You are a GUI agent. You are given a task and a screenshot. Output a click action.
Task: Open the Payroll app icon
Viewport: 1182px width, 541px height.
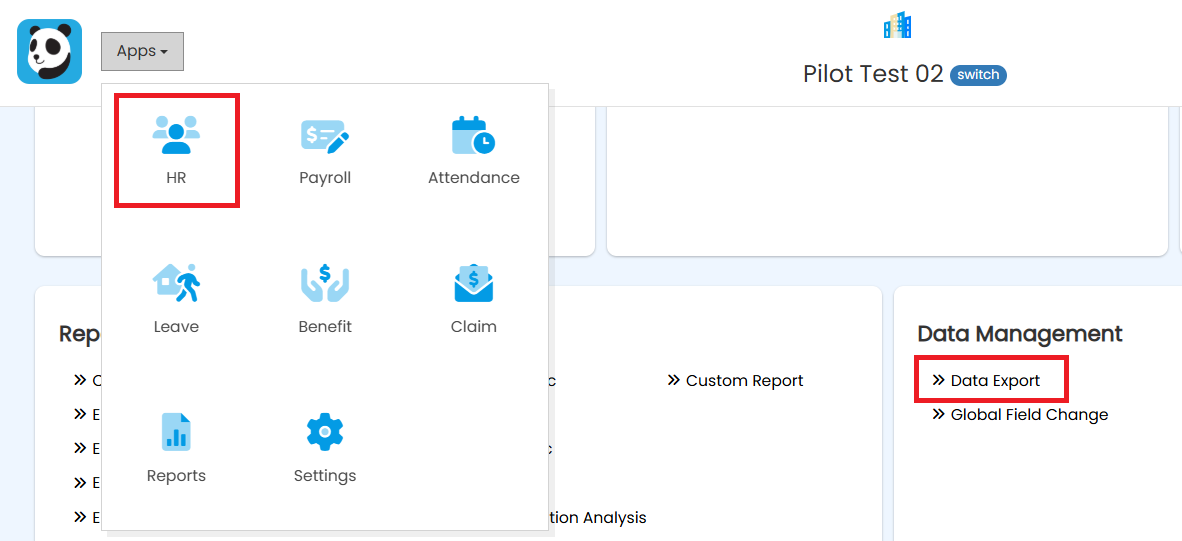[325, 136]
